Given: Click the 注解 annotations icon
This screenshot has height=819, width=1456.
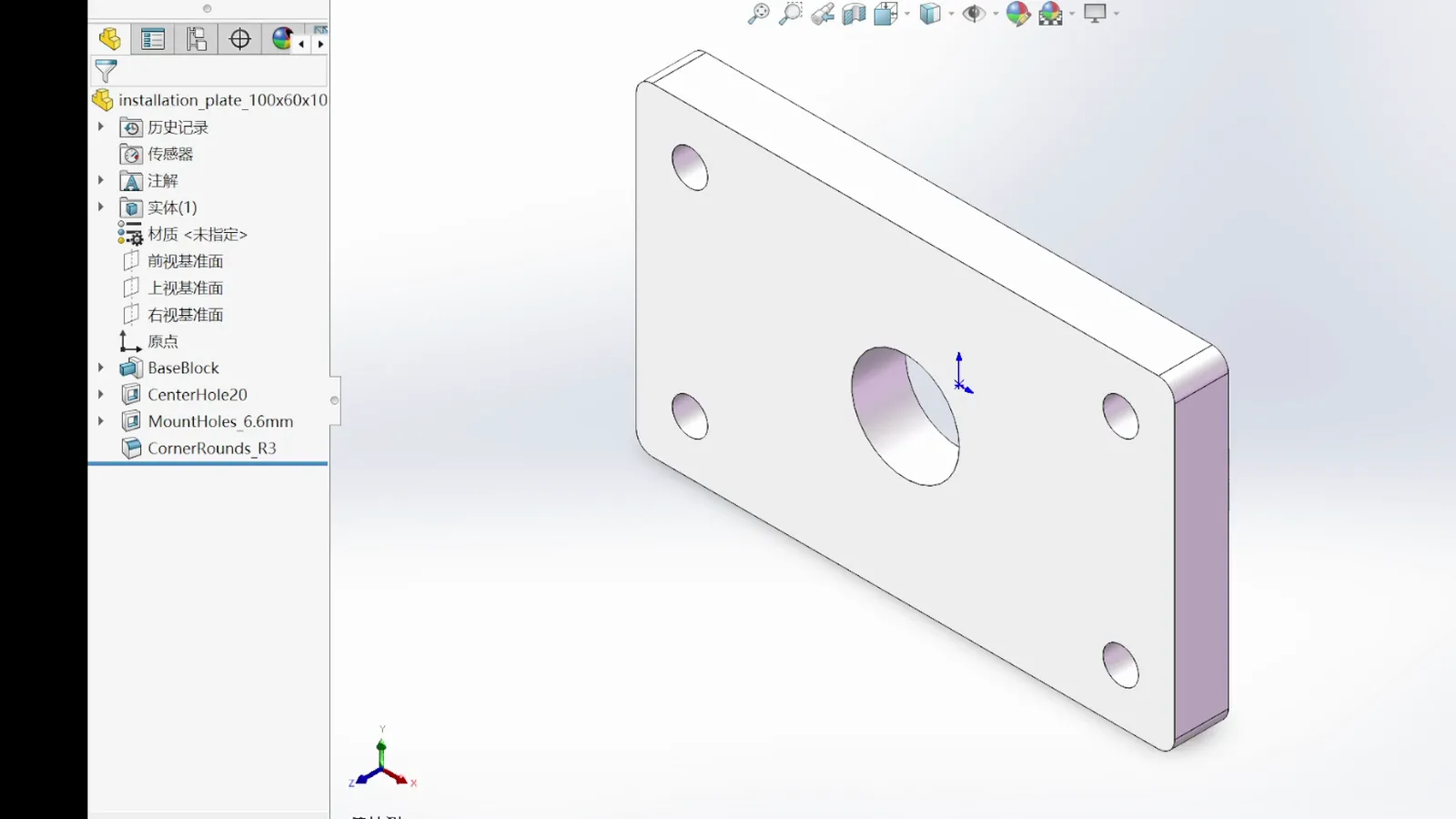Looking at the screenshot, I should click(x=131, y=181).
